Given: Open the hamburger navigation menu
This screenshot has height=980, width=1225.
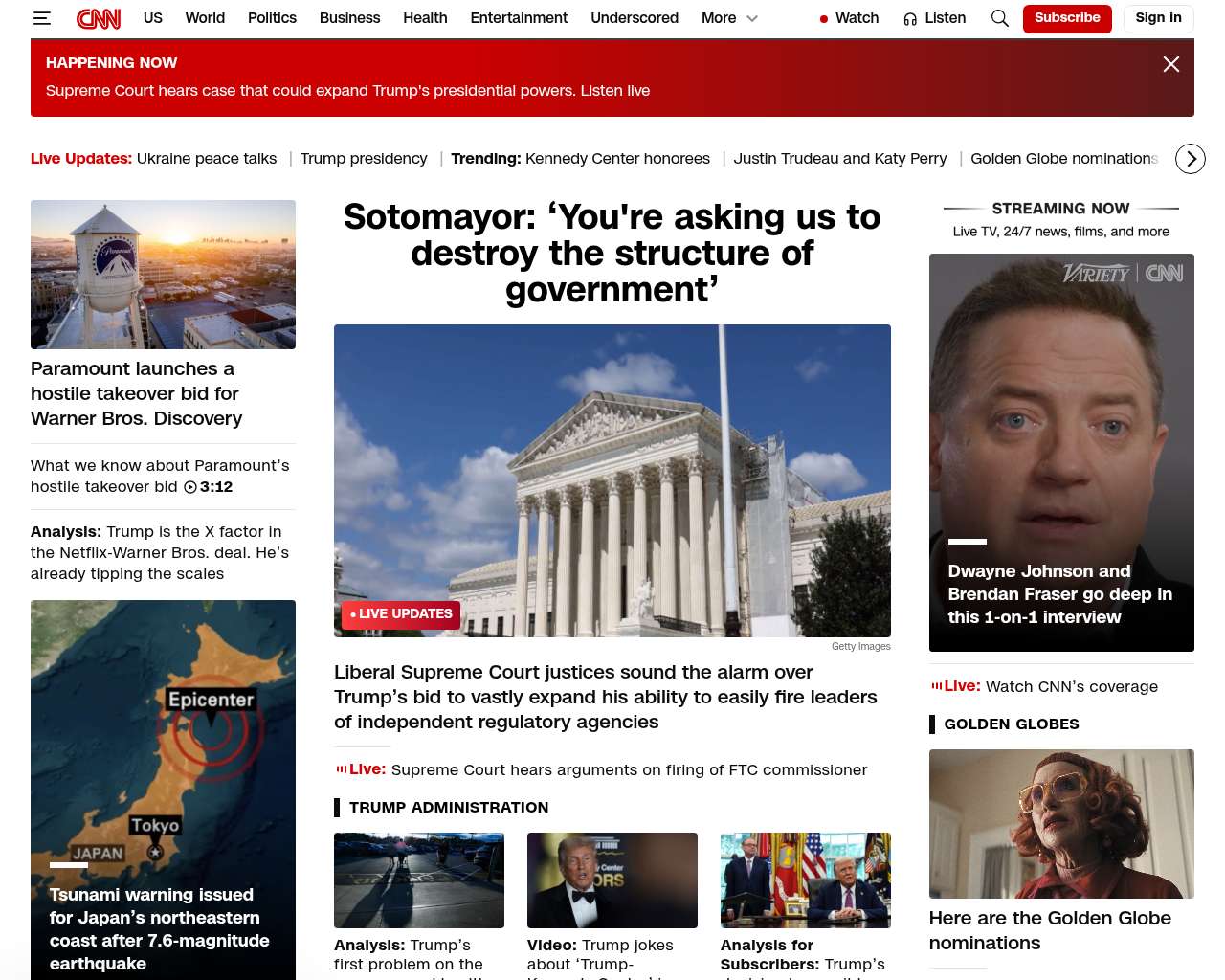Looking at the screenshot, I should click(x=41, y=18).
